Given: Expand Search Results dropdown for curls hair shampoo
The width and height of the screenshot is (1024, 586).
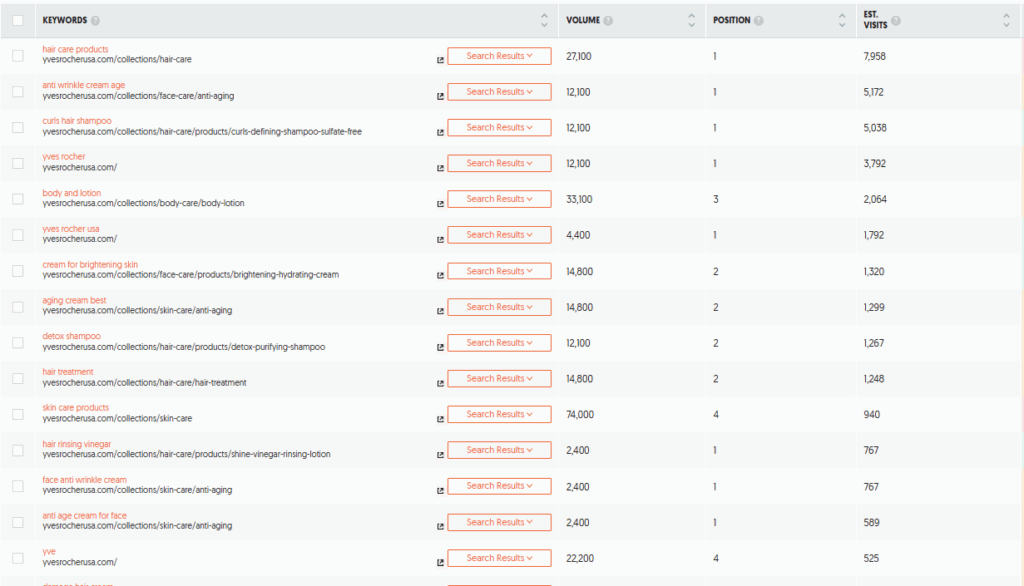Looking at the screenshot, I should tap(499, 127).
